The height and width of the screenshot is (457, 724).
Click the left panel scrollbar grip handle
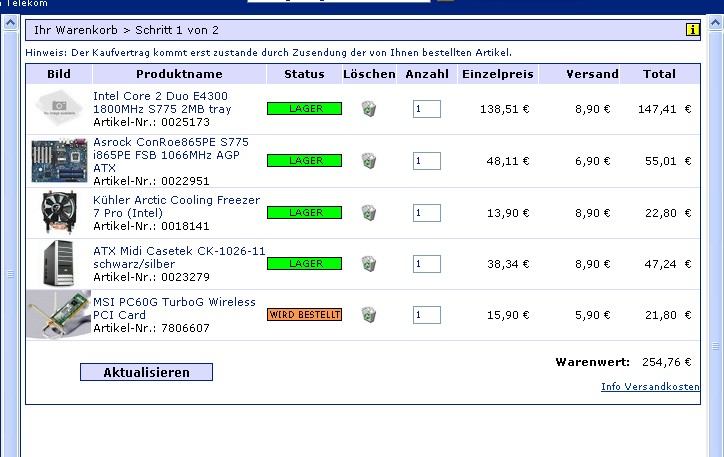10,274
